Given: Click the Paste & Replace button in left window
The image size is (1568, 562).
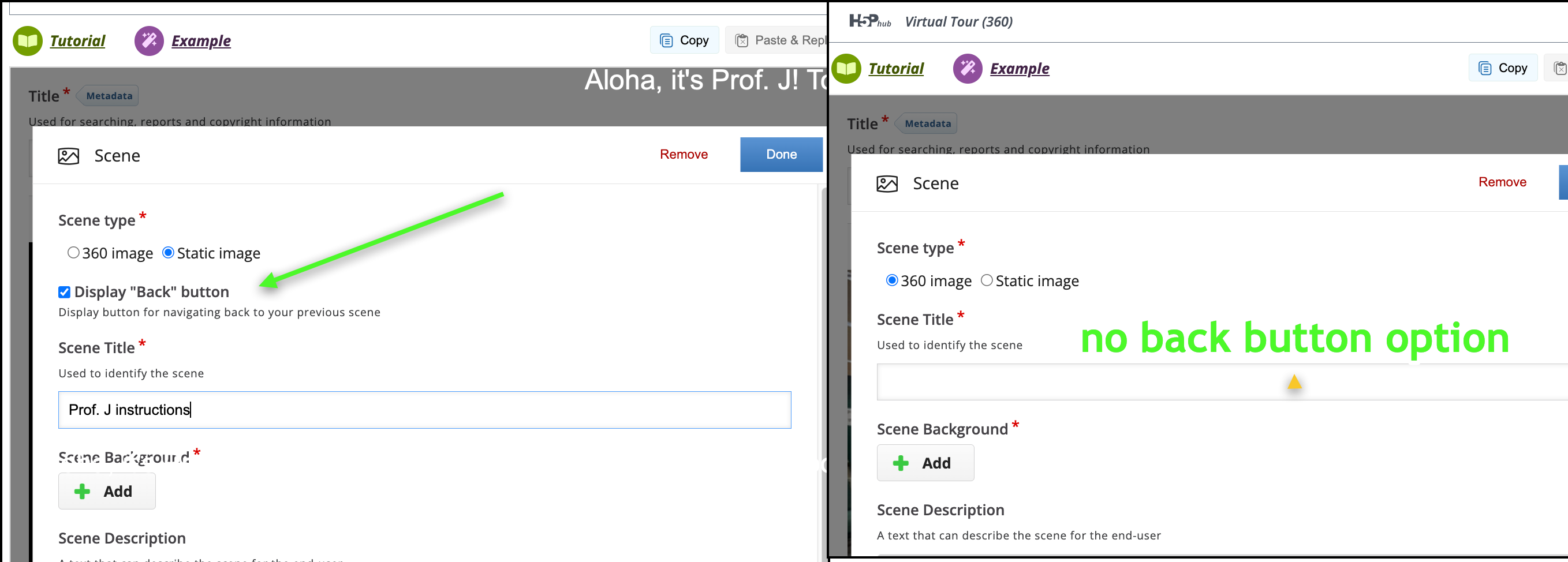Looking at the screenshot, I should coord(776,40).
